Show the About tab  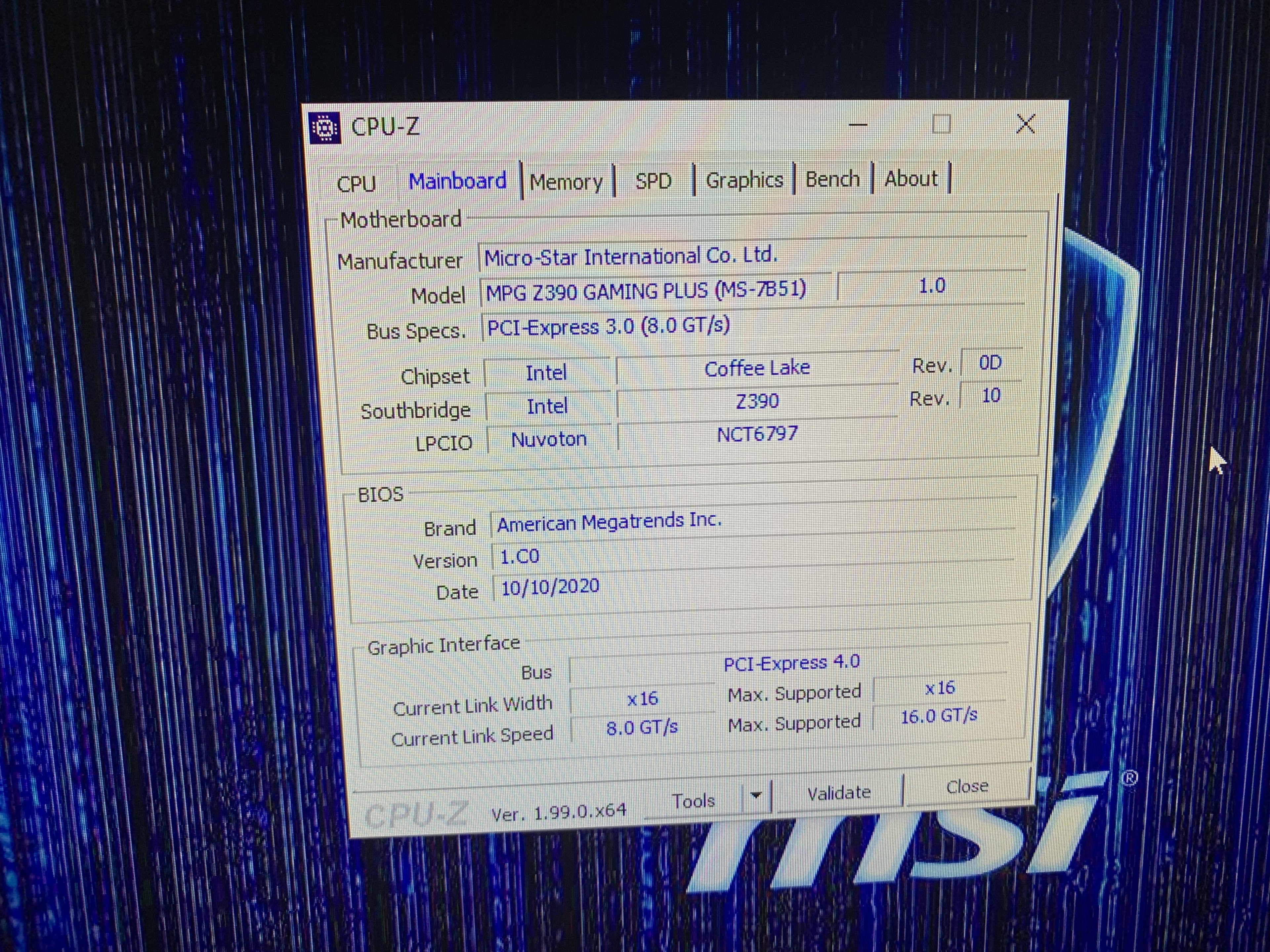910,178
